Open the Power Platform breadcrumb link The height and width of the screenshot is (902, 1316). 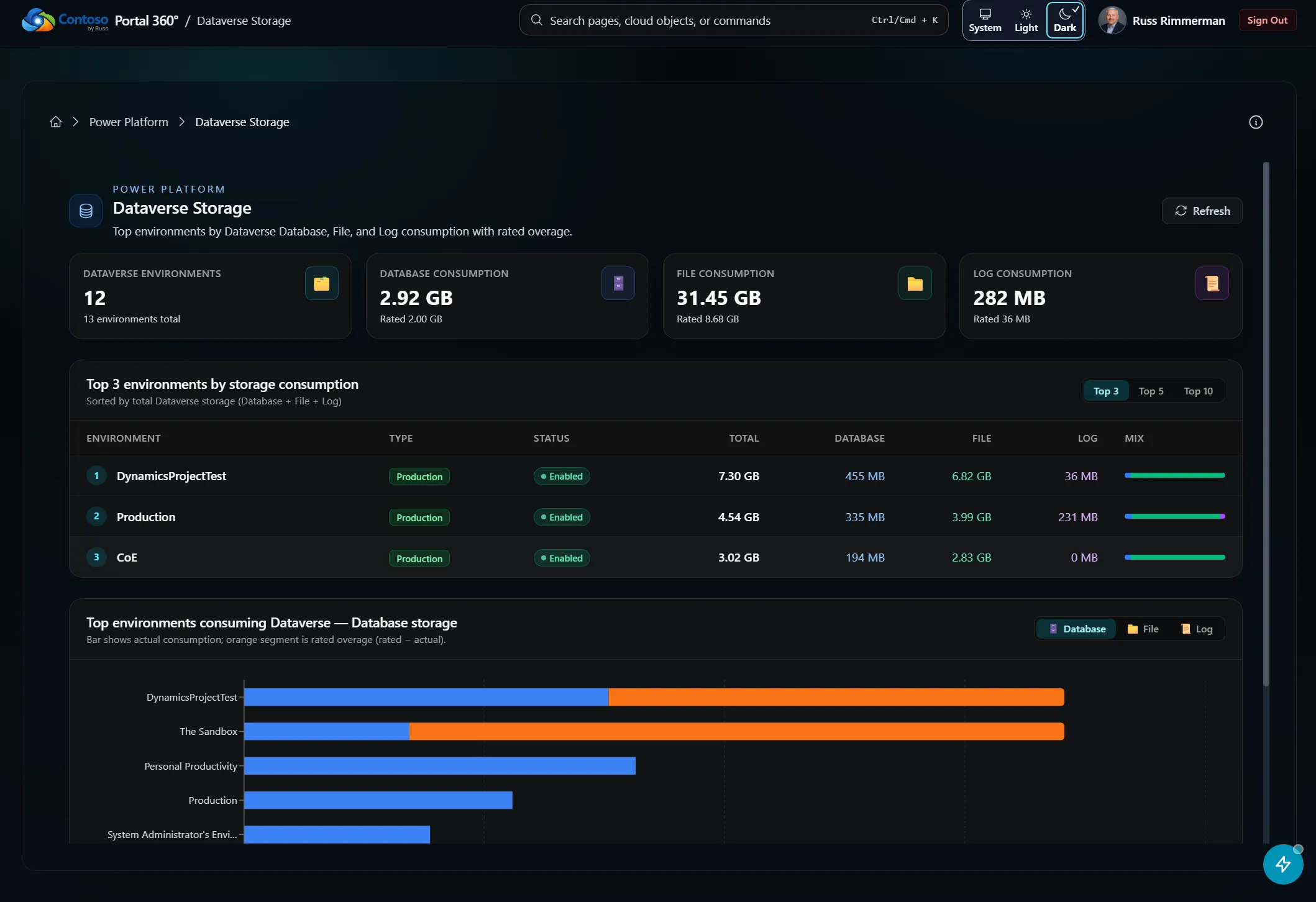tap(129, 122)
